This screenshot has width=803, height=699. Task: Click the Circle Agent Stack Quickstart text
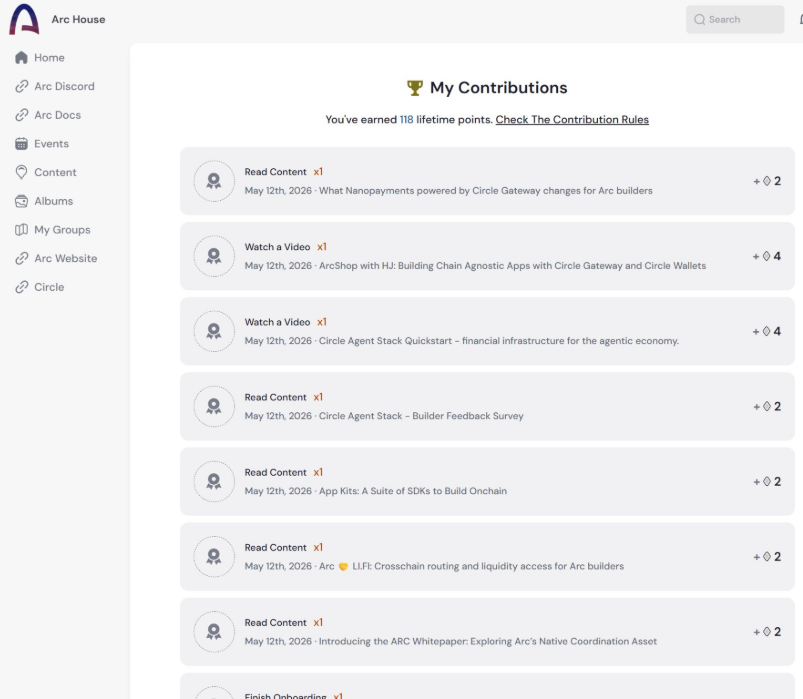coord(499,341)
